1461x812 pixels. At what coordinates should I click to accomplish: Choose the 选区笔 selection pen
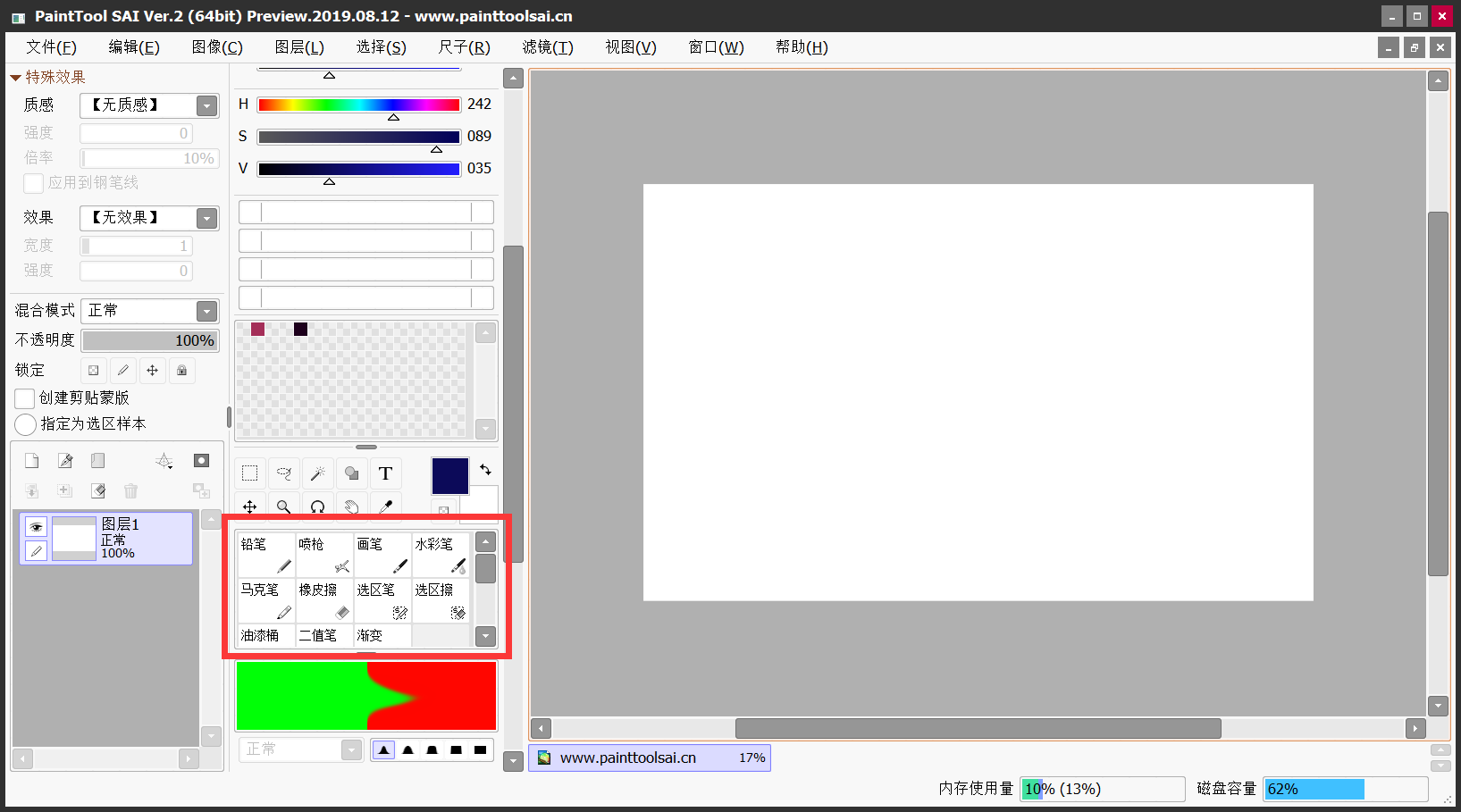[x=382, y=600]
